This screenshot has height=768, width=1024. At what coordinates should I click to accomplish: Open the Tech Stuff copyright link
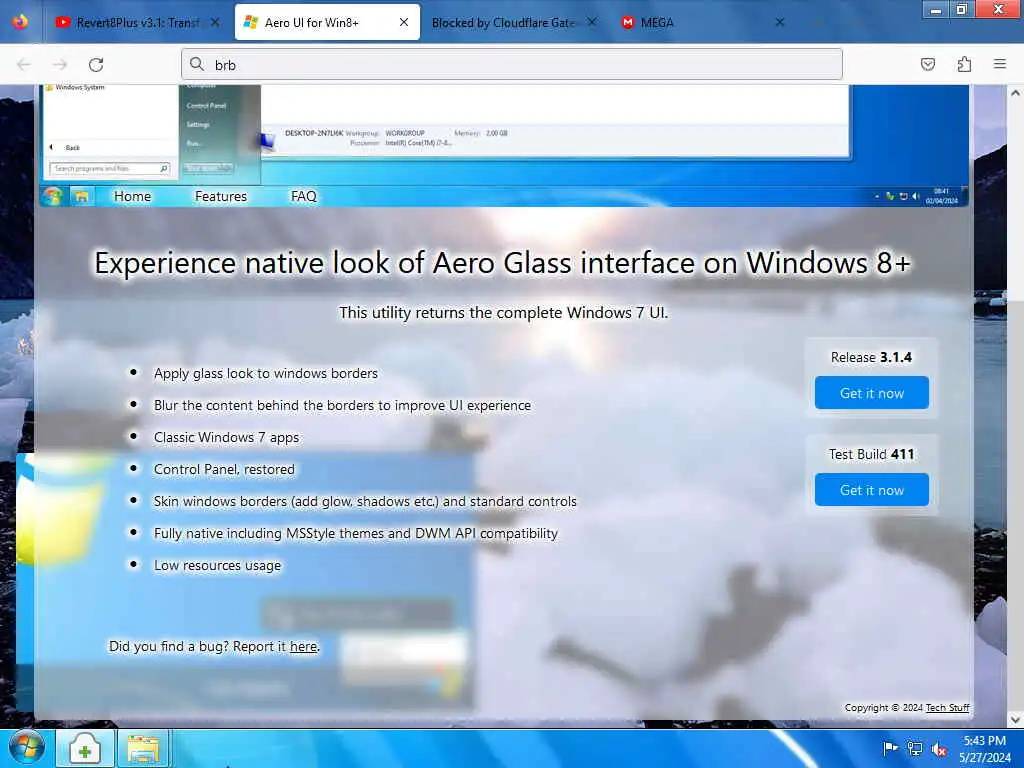tap(947, 707)
